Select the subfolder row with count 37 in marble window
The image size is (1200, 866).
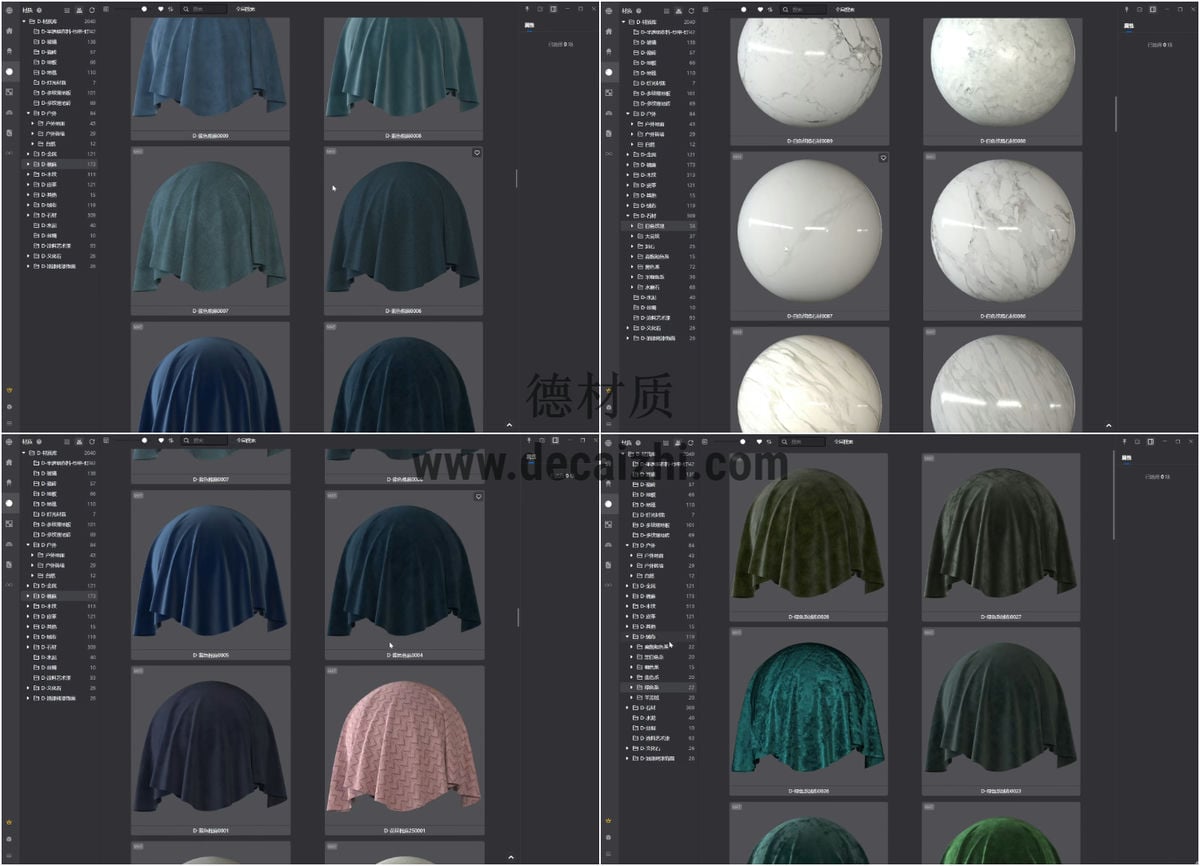tap(661, 236)
